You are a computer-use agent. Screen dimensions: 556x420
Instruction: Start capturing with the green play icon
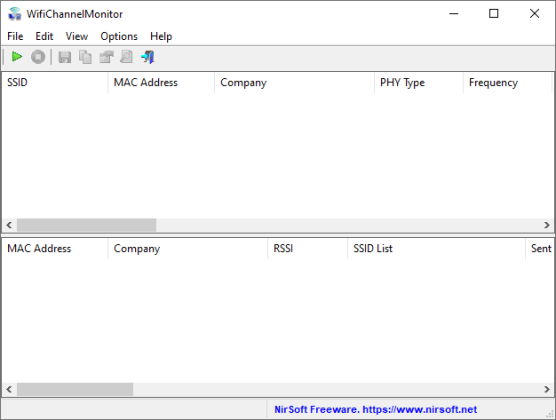coord(17,57)
